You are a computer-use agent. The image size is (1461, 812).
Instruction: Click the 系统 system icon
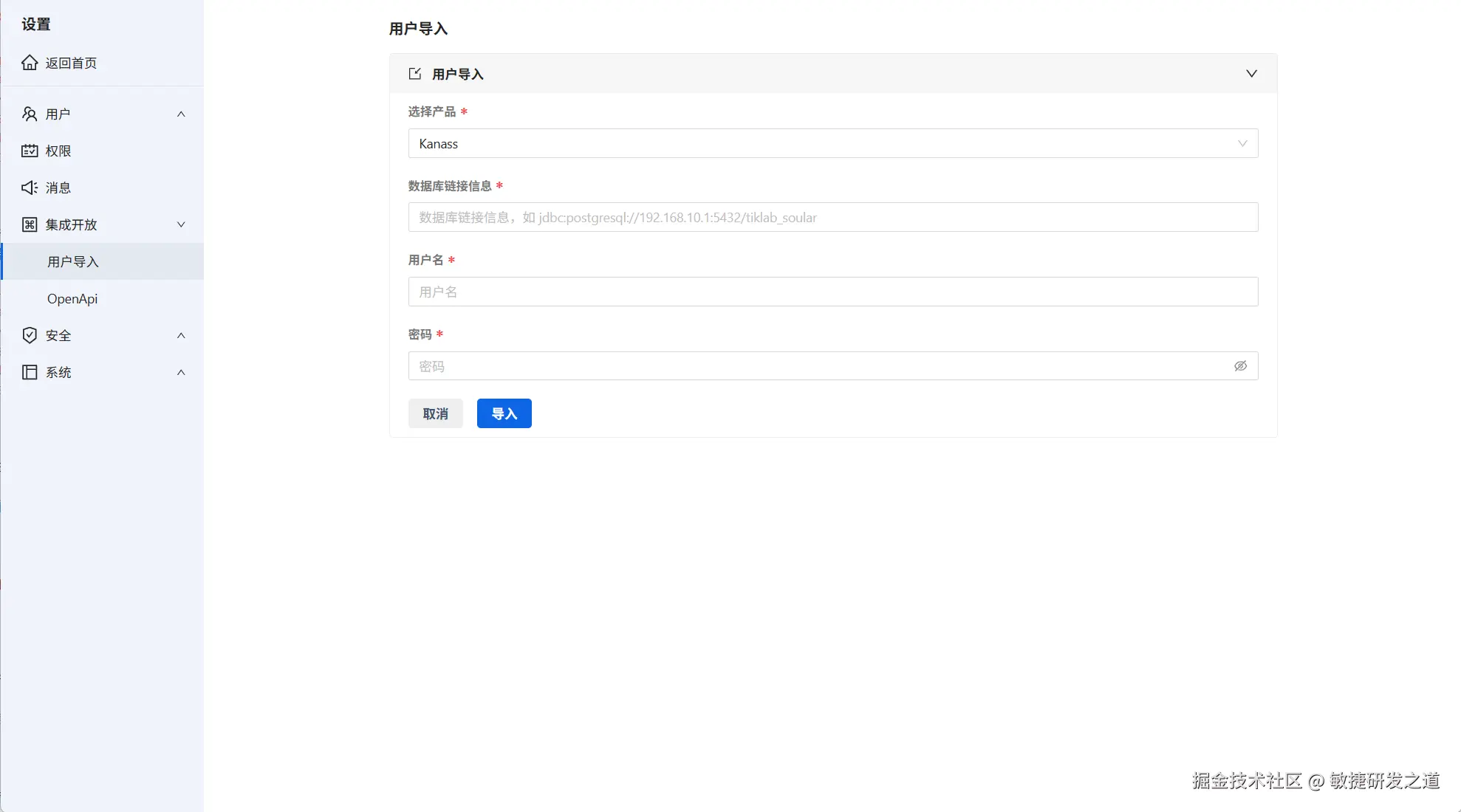pos(30,372)
